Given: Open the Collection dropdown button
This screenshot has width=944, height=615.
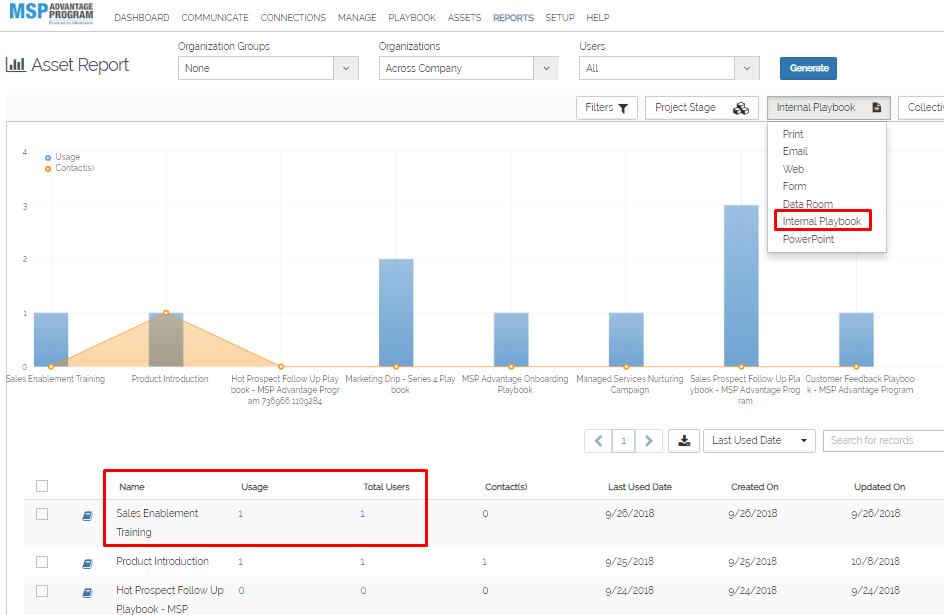Looking at the screenshot, I should [922, 108].
